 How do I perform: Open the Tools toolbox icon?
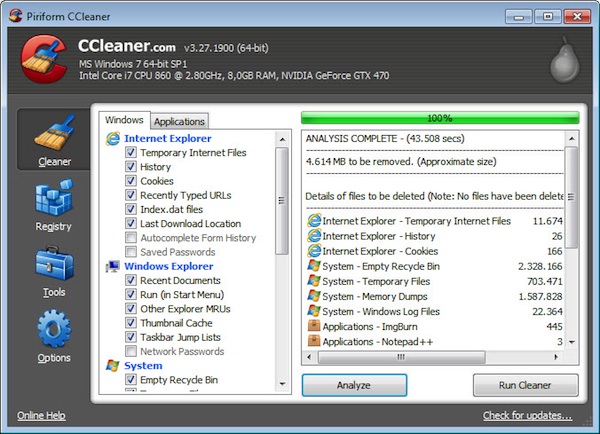tap(54, 264)
